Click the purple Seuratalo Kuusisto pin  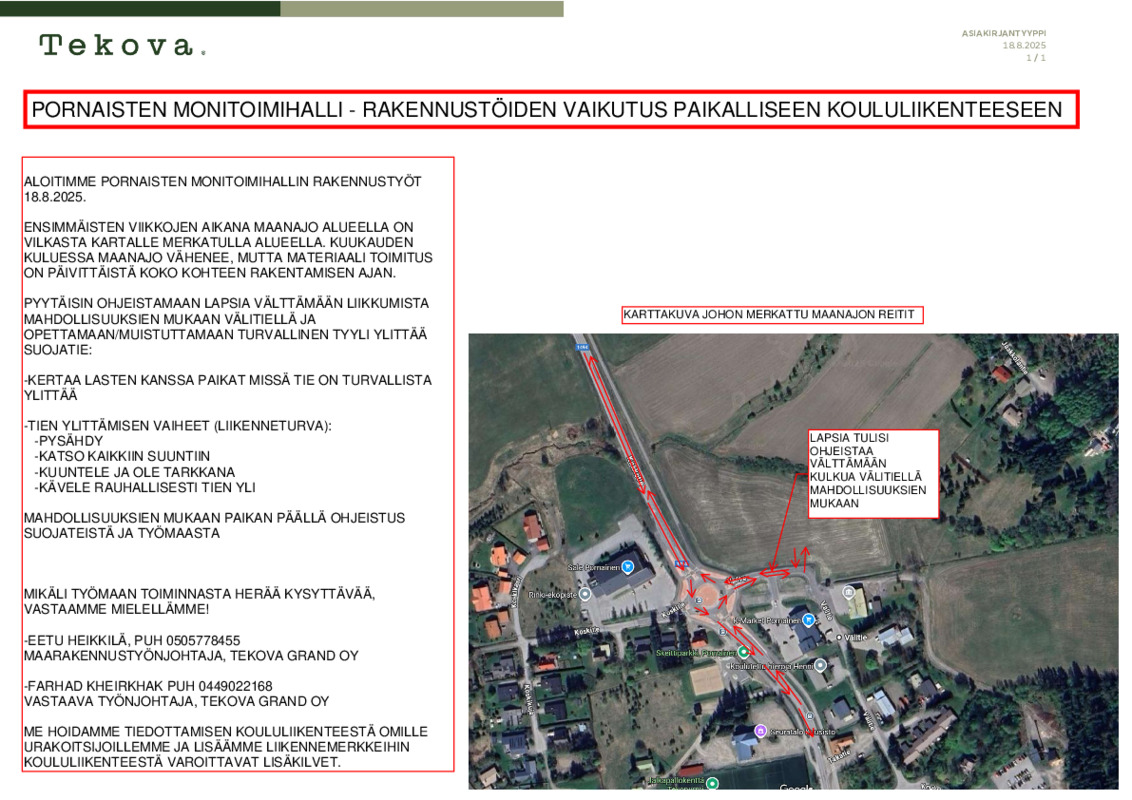point(760,731)
